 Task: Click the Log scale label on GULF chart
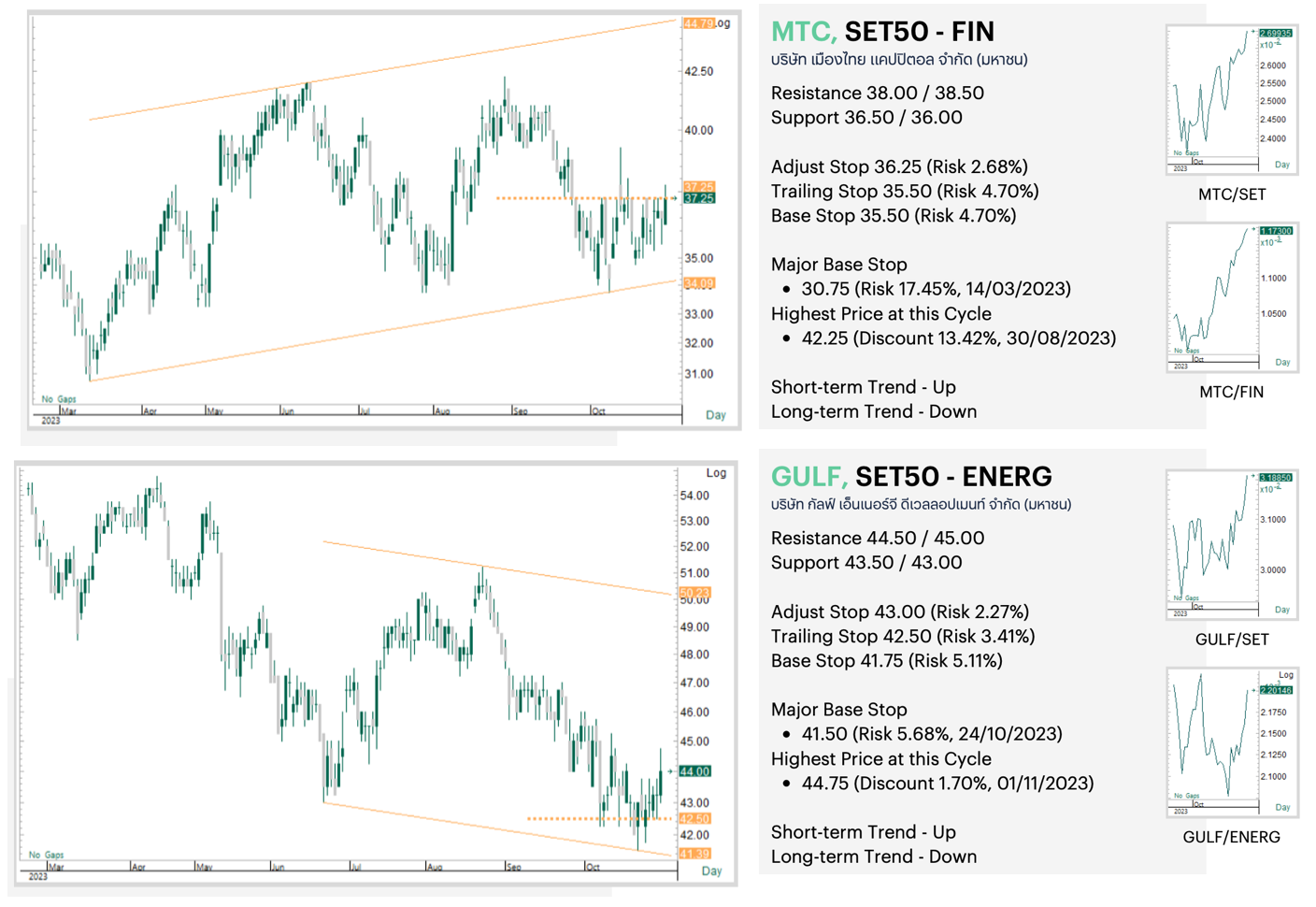point(716,473)
